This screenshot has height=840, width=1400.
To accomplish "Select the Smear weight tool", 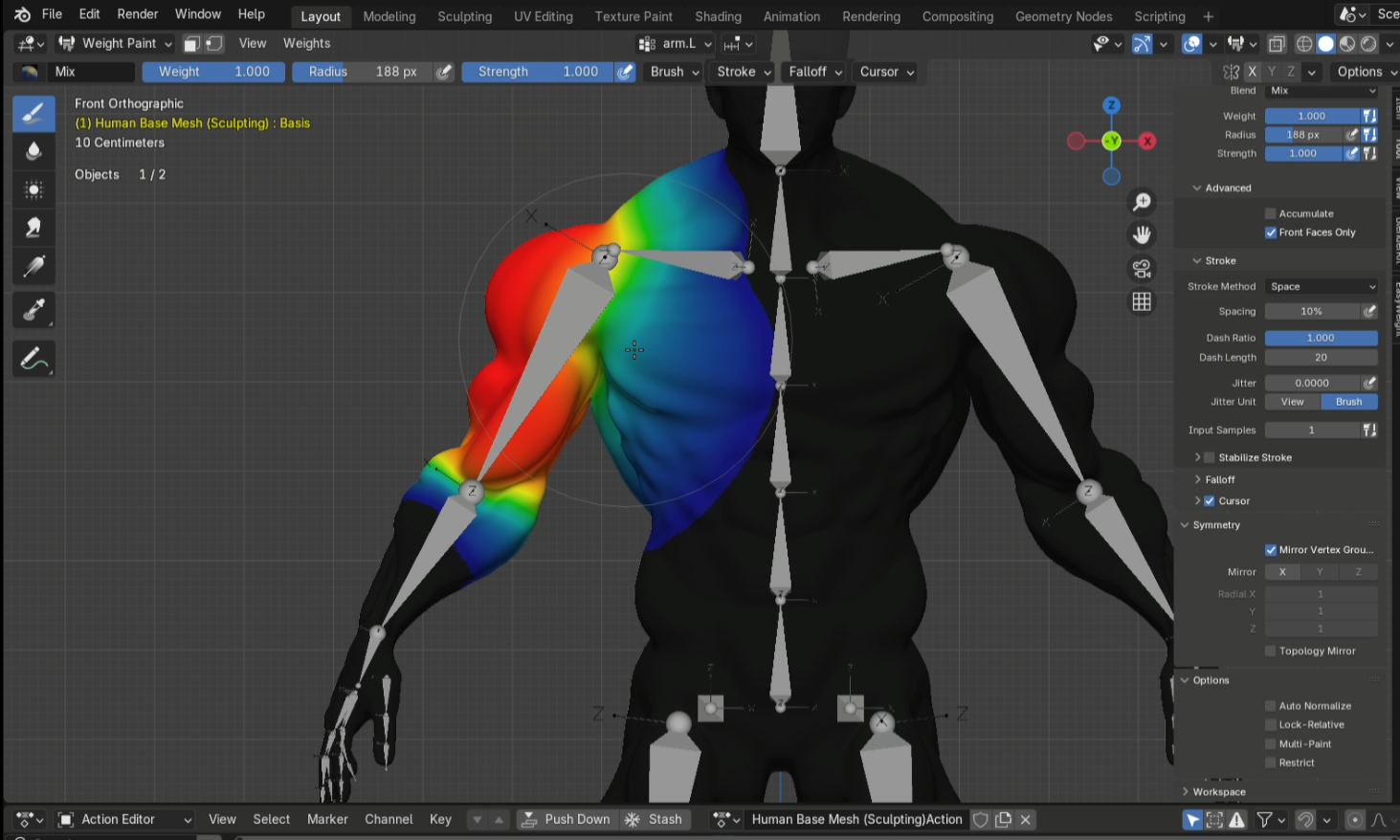I will 33,228.
